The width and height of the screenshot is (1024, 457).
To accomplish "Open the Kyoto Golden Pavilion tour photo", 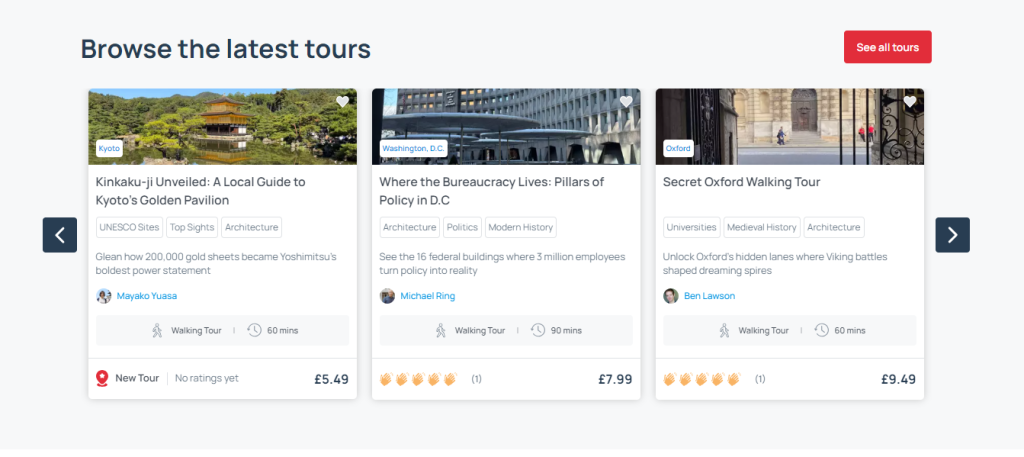I will tap(222, 126).
